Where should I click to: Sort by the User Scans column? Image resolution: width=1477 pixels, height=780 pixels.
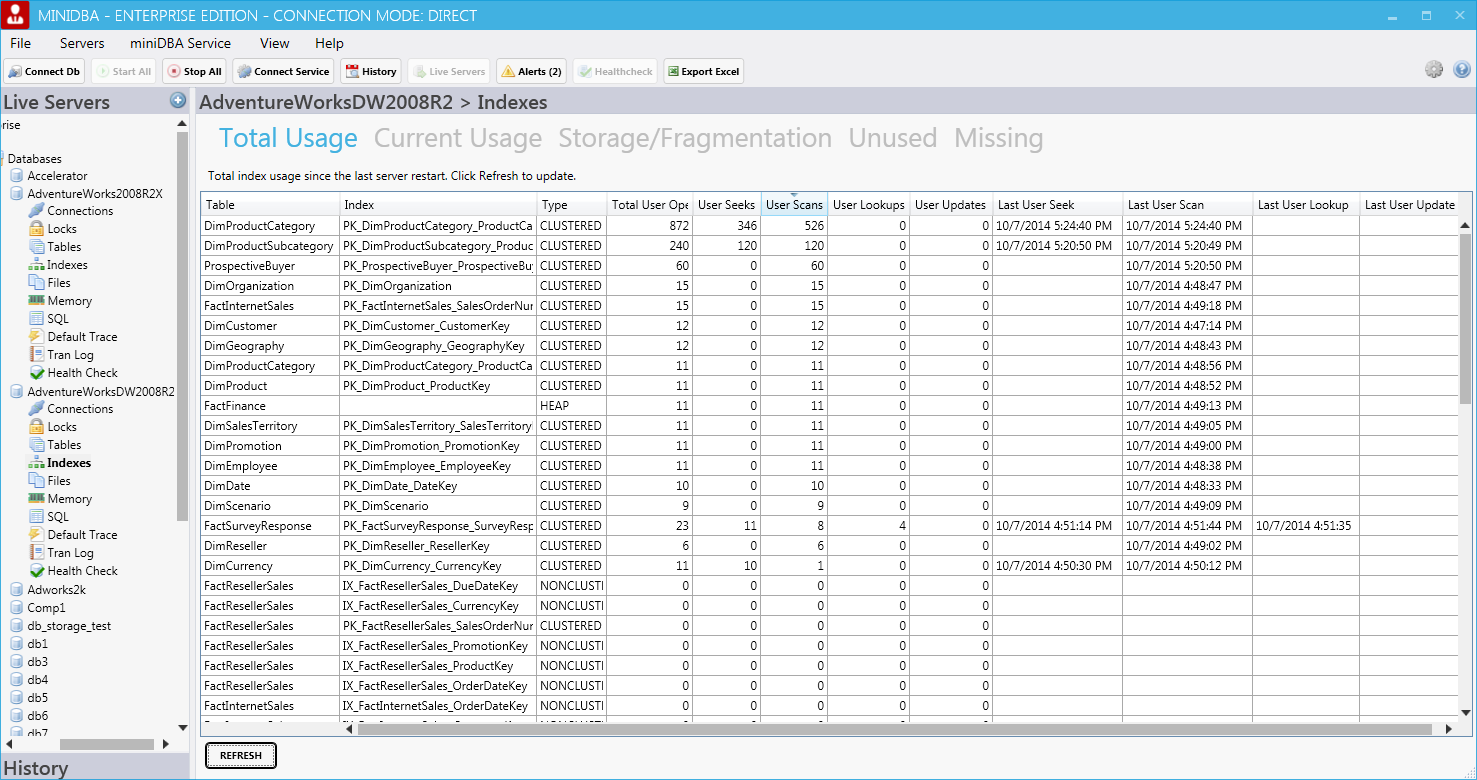coord(794,205)
